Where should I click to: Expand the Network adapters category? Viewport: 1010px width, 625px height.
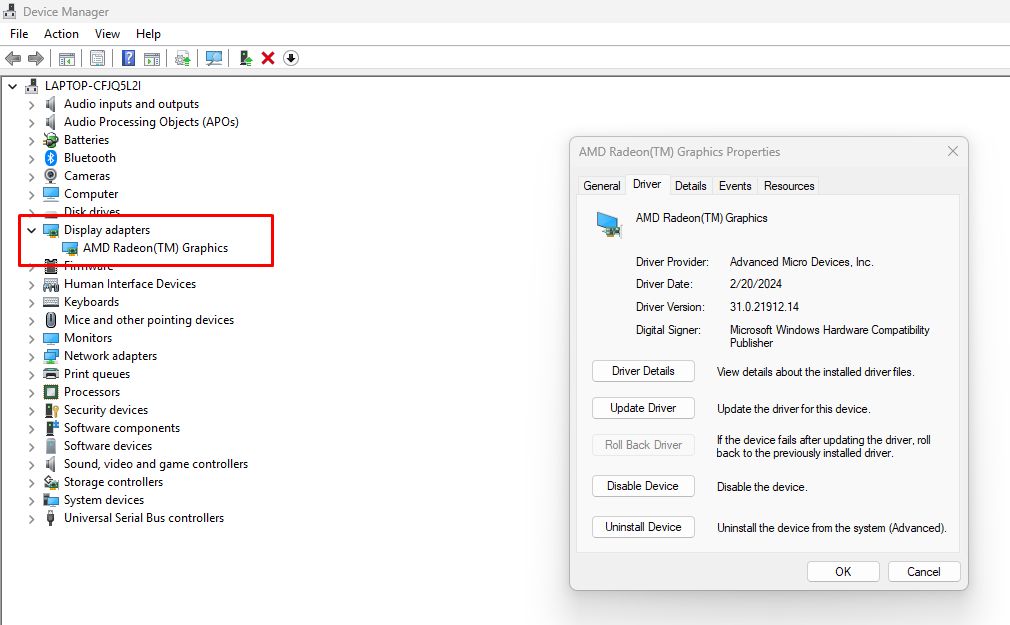click(x=32, y=356)
